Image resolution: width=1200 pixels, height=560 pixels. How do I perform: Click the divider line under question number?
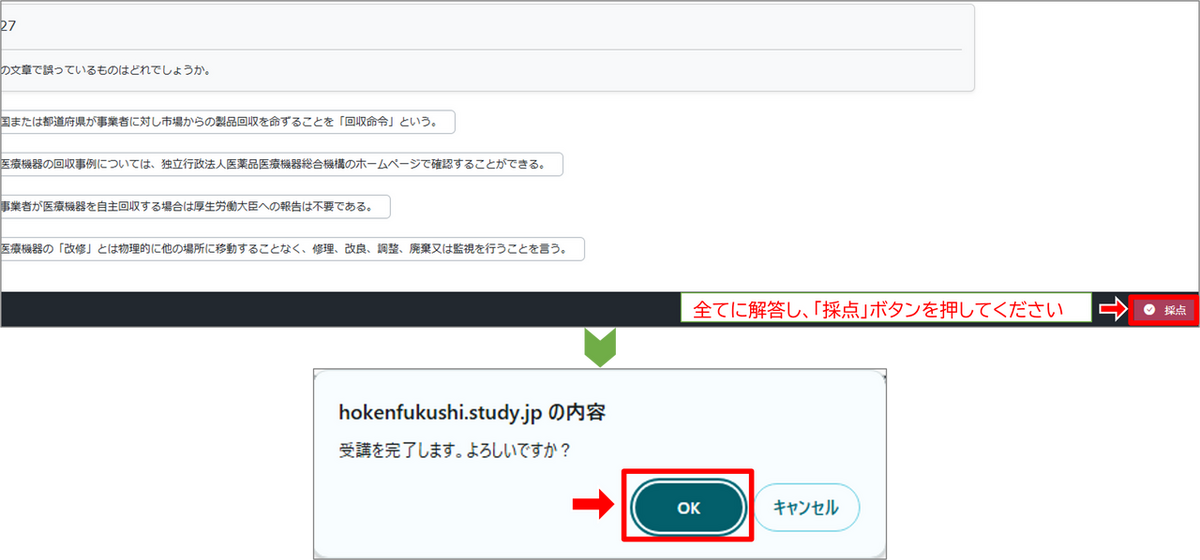pyautogui.click(x=480, y=49)
